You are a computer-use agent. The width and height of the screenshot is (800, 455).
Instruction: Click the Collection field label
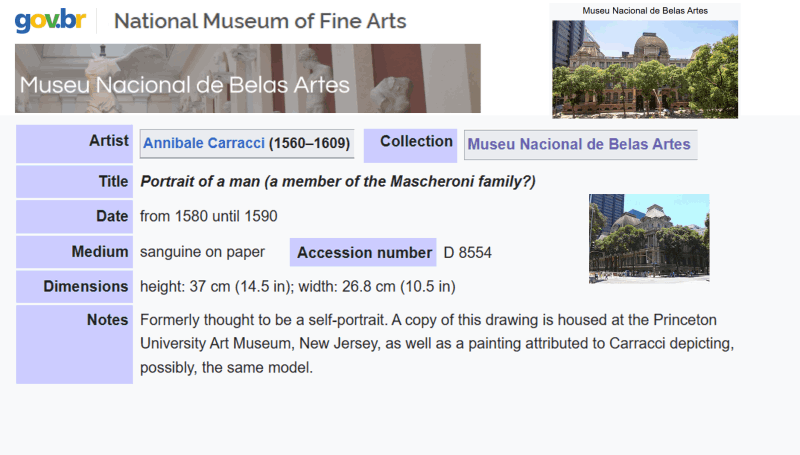point(416,141)
